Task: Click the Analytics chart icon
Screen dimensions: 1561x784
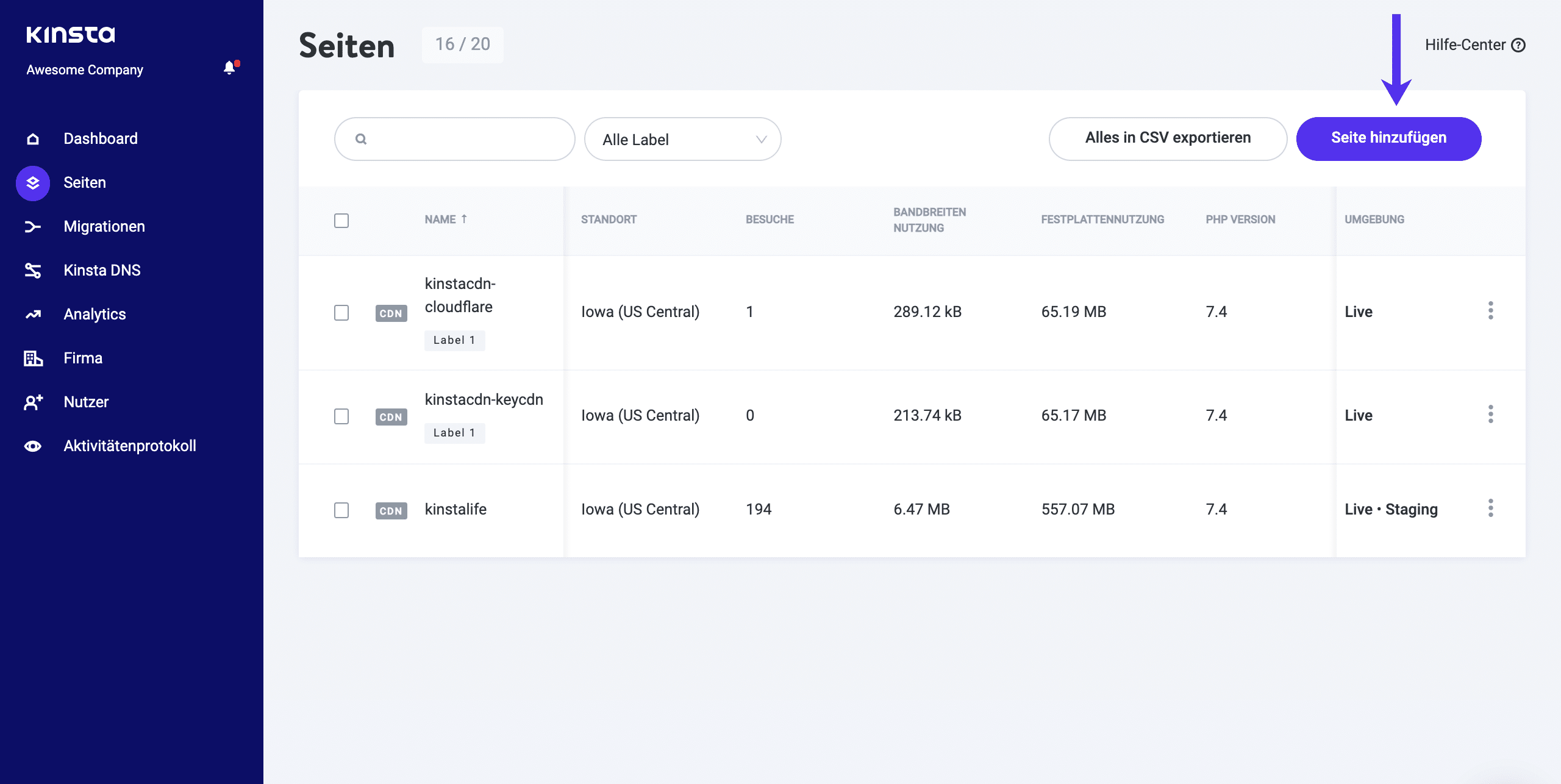Action: [x=33, y=315]
